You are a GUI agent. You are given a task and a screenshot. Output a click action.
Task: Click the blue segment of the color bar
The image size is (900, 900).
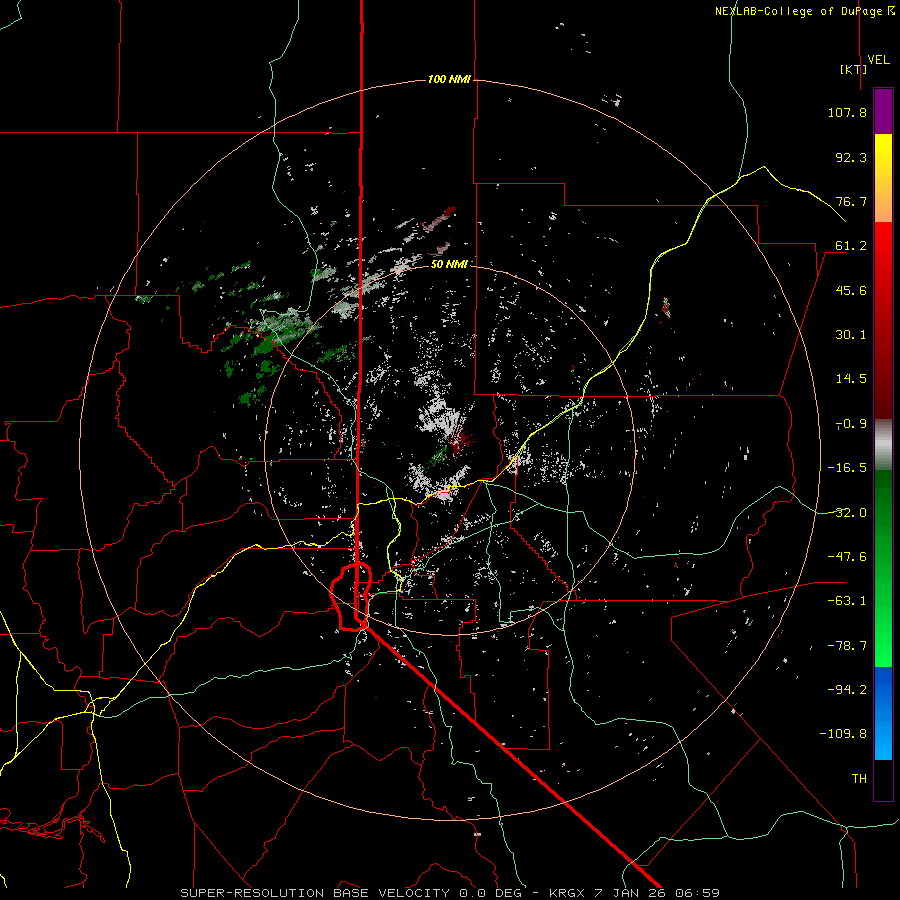pyautogui.click(x=883, y=713)
